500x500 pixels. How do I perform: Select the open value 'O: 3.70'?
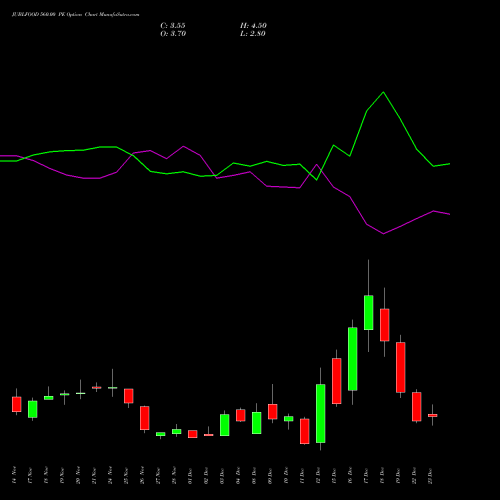coord(173,34)
